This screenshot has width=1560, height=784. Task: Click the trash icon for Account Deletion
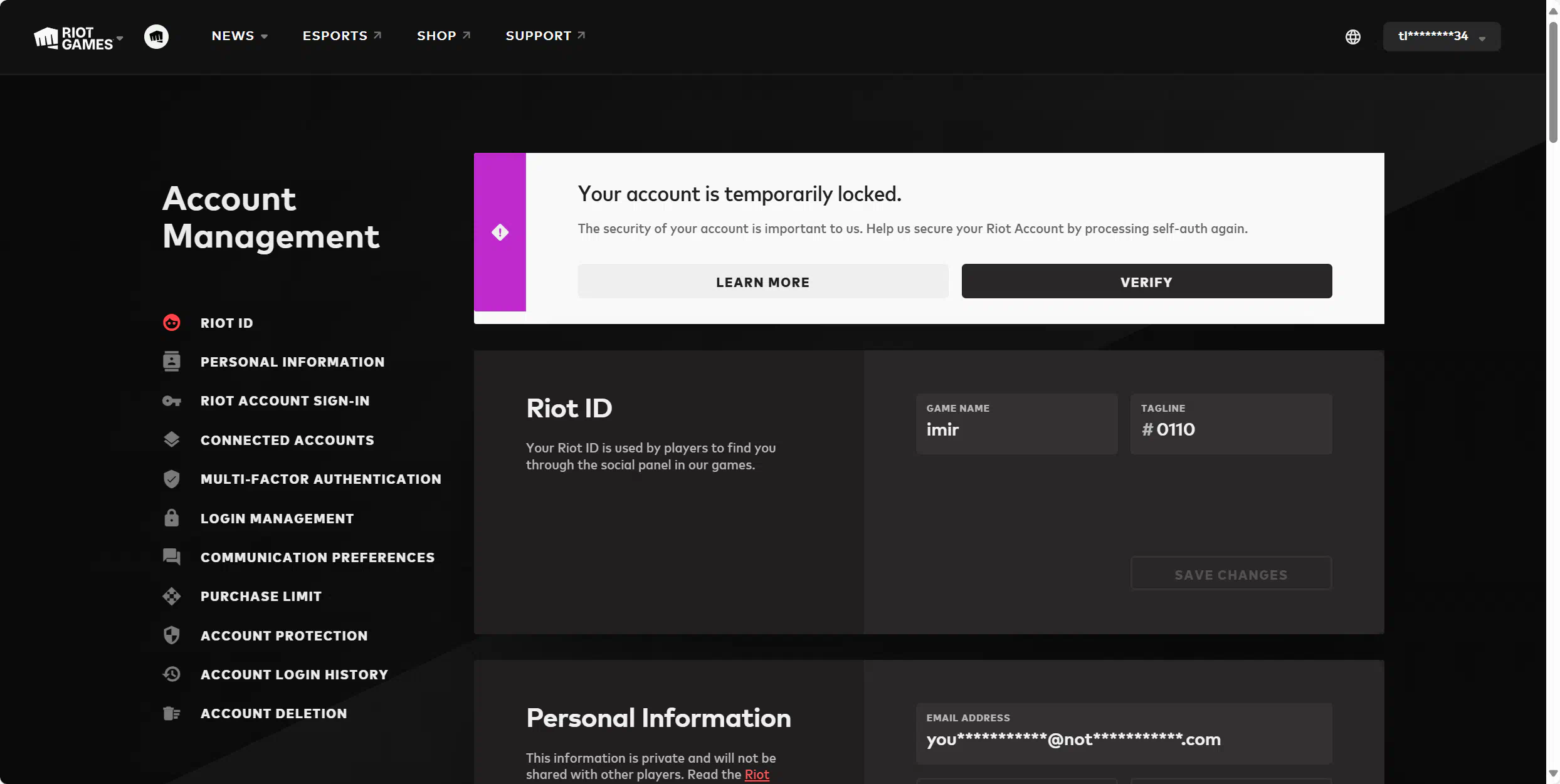(171, 713)
